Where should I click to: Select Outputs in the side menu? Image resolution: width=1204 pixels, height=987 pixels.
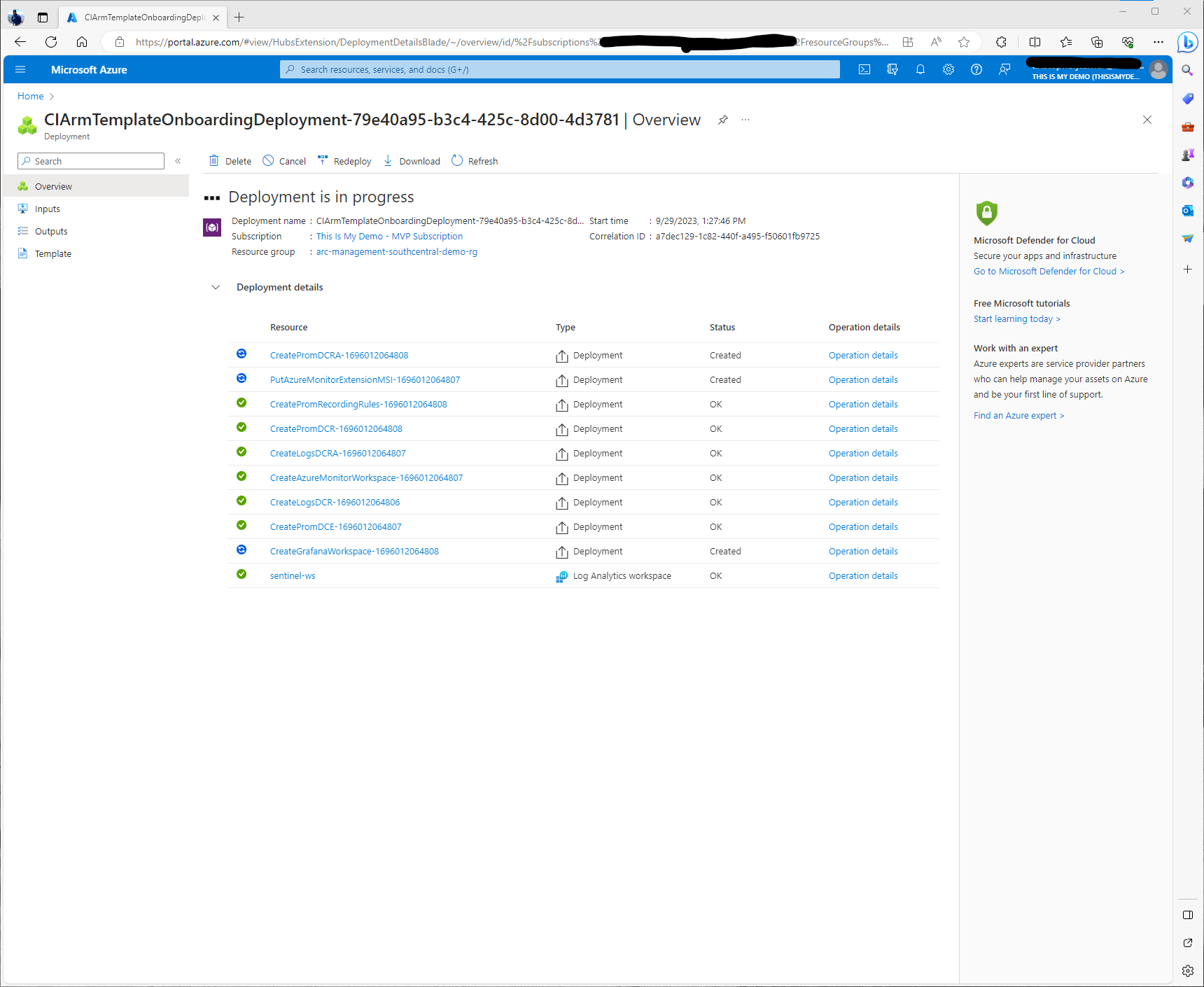[x=51, y=231]
